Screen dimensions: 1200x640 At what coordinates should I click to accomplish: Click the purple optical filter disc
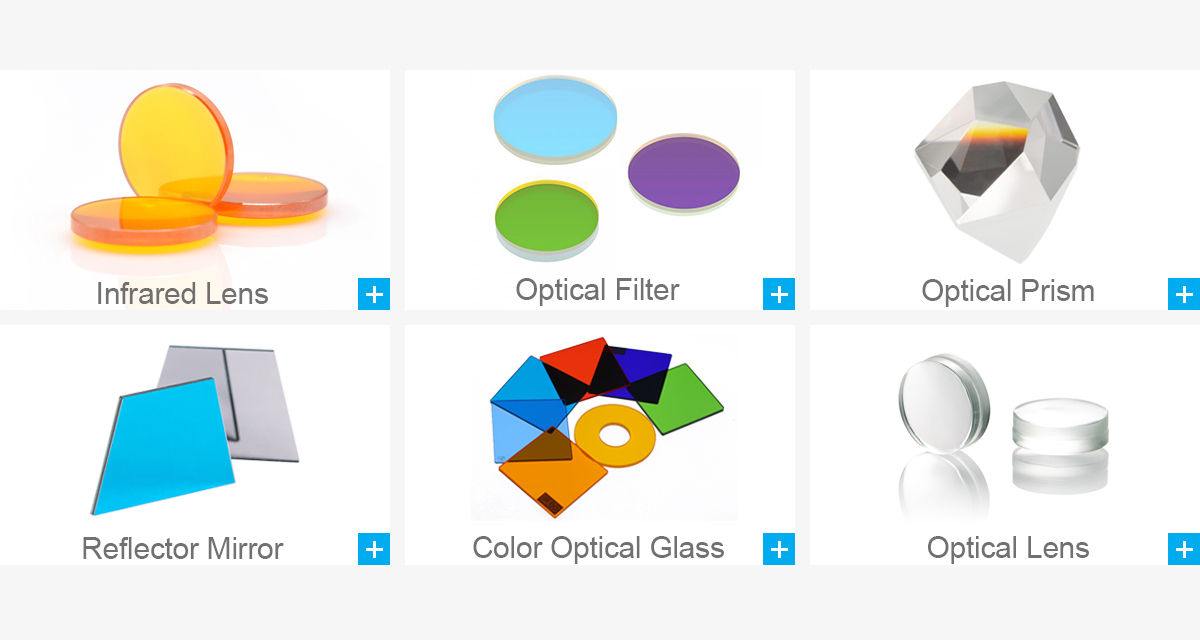(684, 172)
